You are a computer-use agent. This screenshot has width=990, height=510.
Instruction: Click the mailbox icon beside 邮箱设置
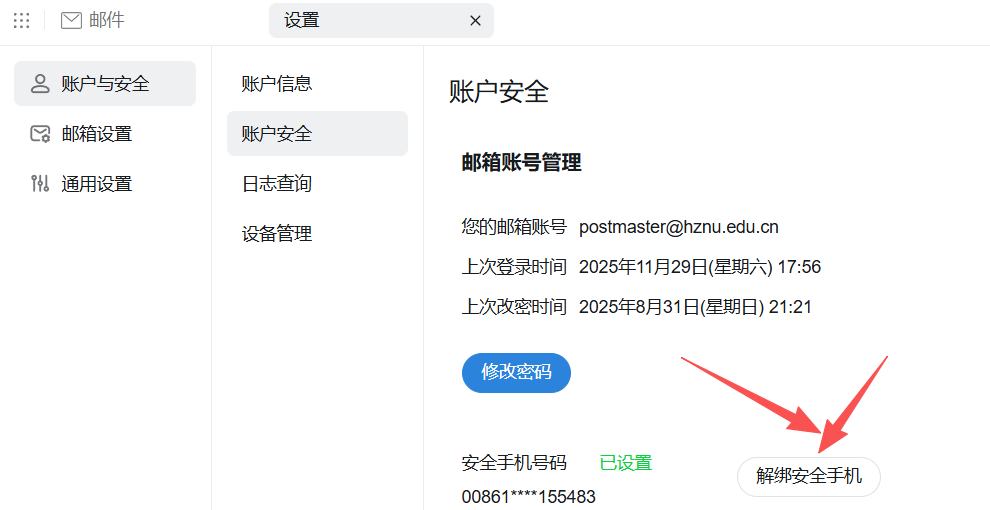coord(40,134)
